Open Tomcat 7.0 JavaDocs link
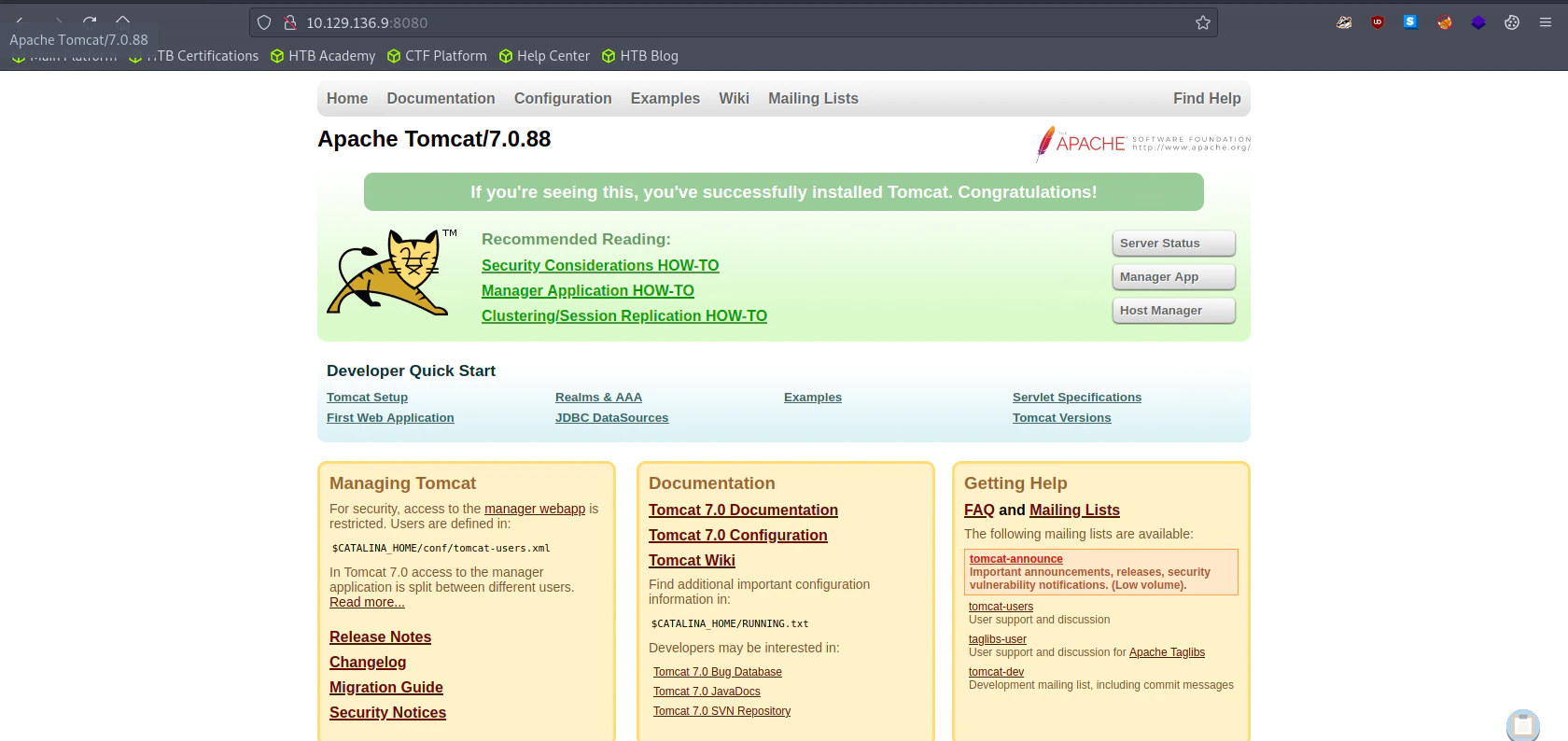The height and width of the screenshot is (741, 1568). click(707, 692)
